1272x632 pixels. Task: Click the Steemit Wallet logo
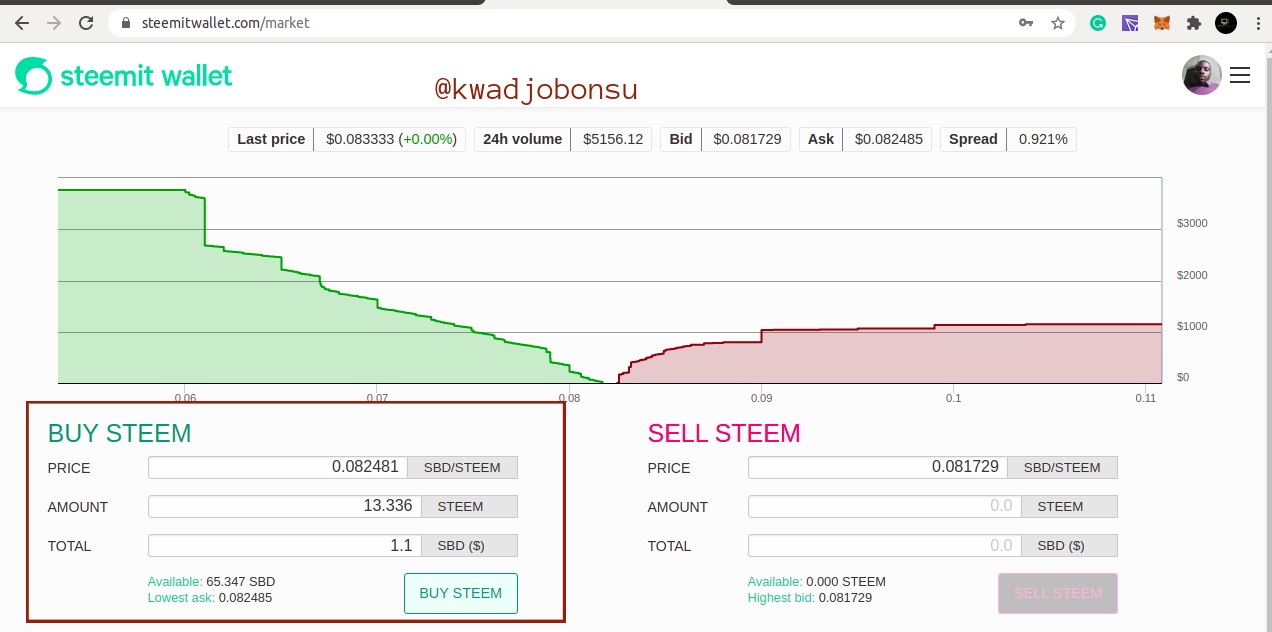[x=124, y=75]
